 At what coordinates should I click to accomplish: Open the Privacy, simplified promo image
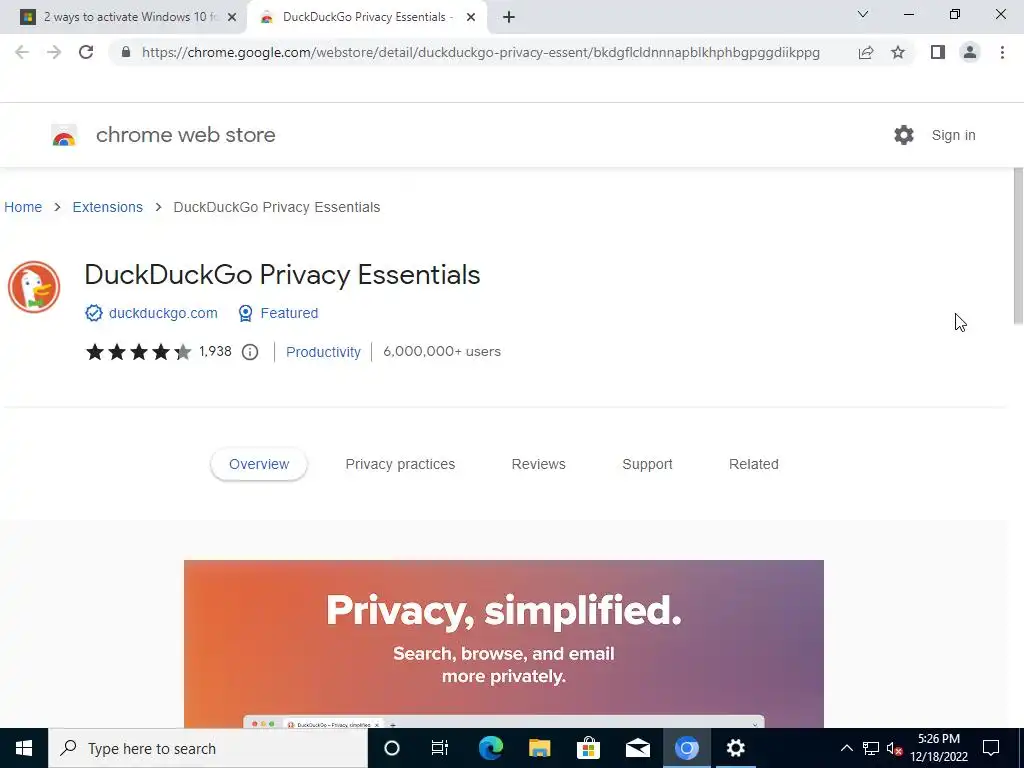(x=504, y=644)
